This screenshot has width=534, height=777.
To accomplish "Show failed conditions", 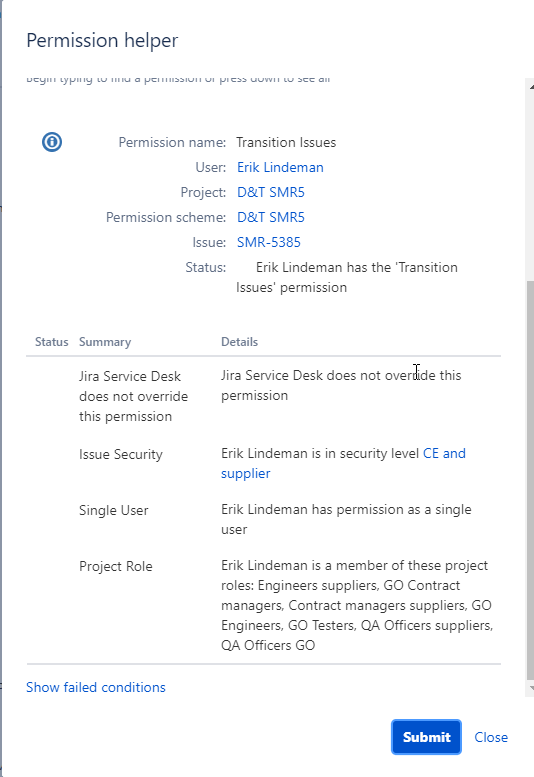I will (96, 687).
